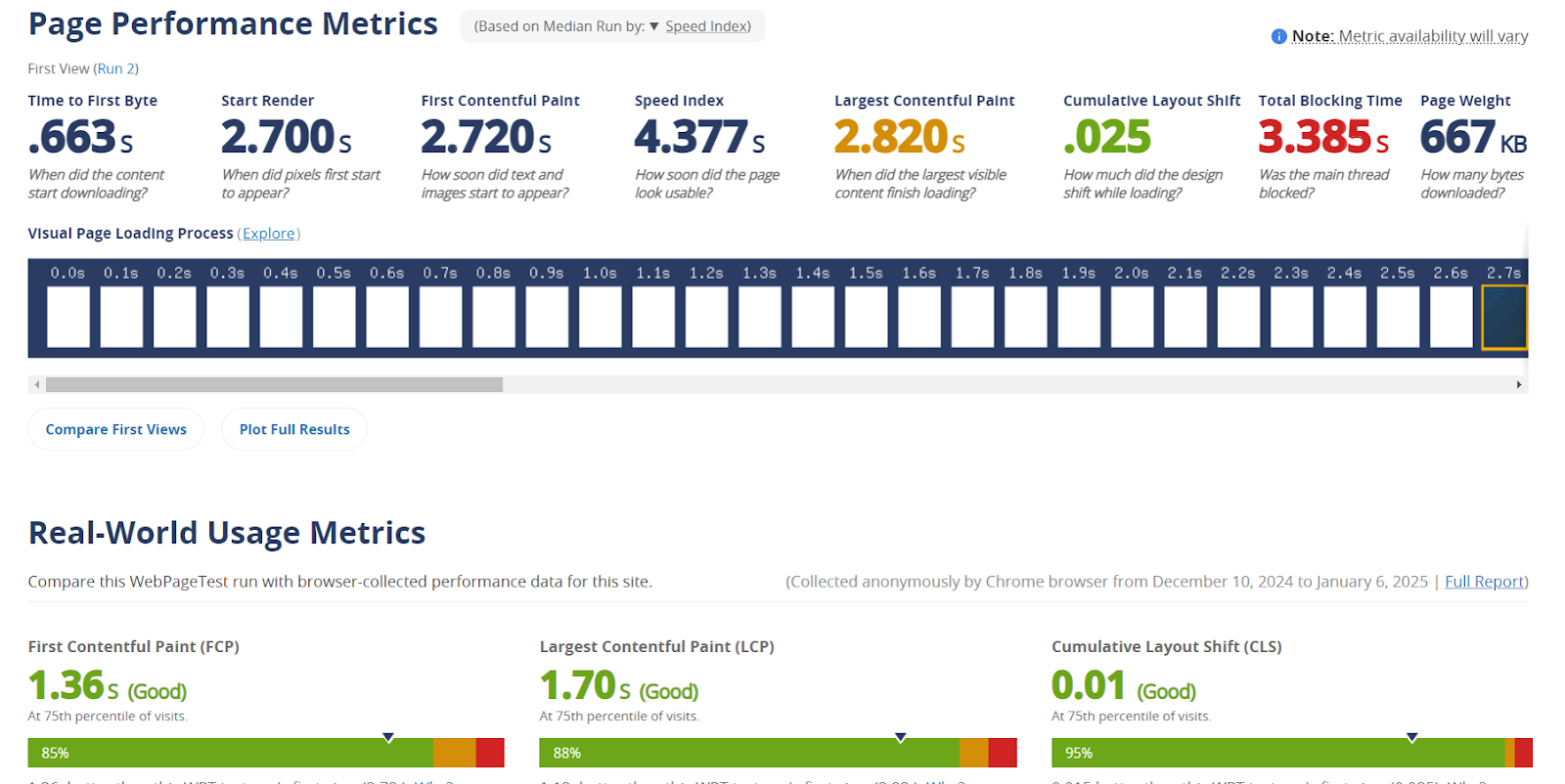The image size is (1565, 784).
Task: Click the Plot Full Results button
Action: (294, 429)
